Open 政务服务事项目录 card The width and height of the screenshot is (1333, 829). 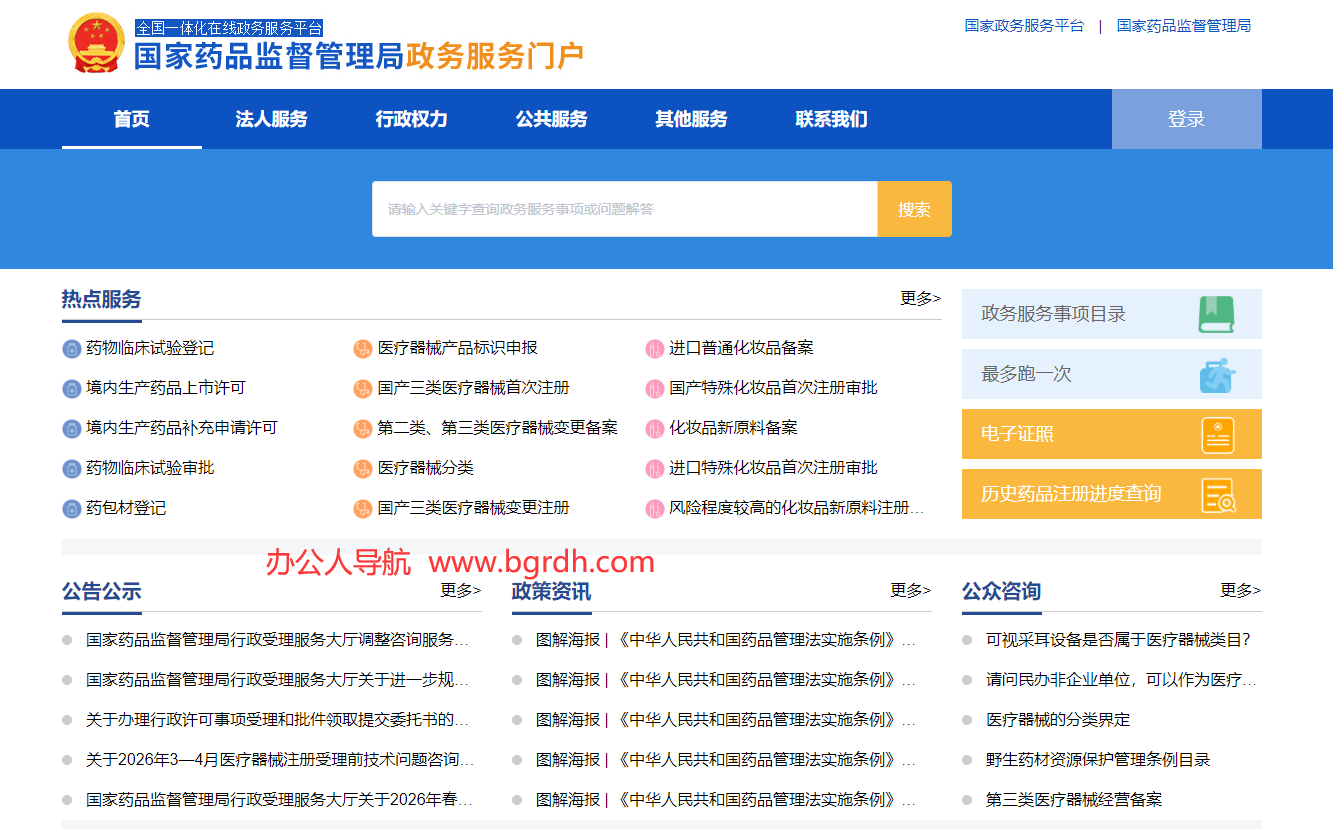pyautogui.click(x=1112, y=314)
